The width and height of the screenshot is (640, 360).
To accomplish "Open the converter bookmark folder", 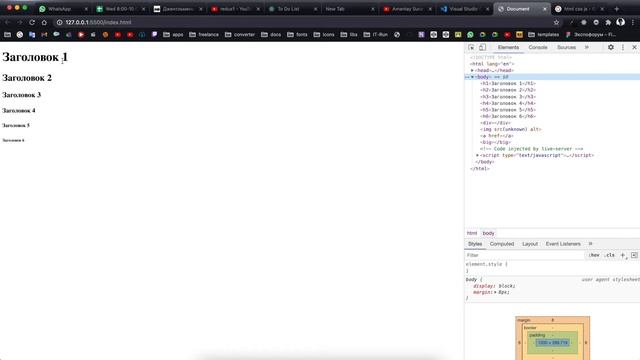I will pyautogui.click(x=240, y=35).
